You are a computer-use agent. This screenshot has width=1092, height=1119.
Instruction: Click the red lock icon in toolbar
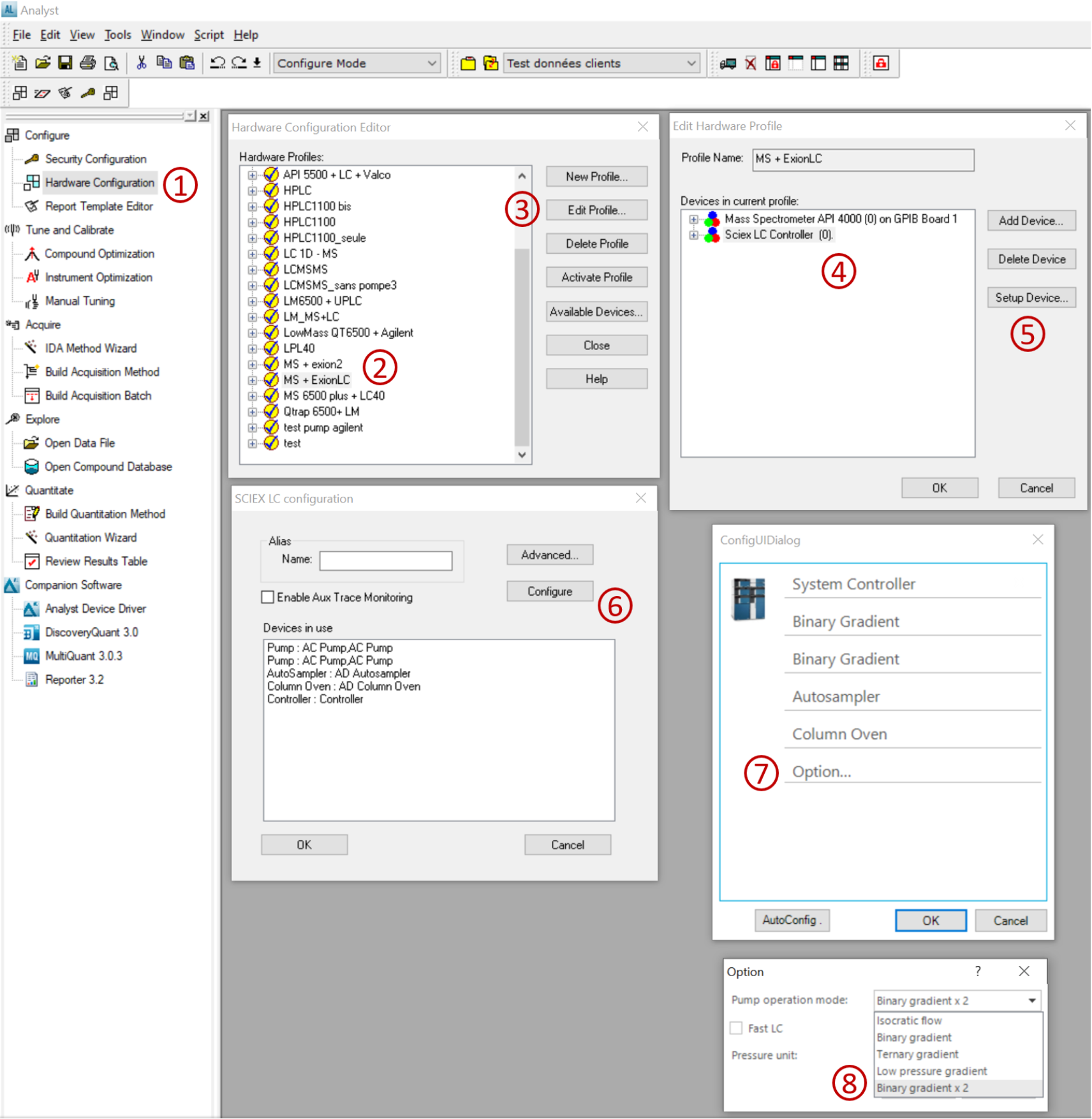[881, 63]
